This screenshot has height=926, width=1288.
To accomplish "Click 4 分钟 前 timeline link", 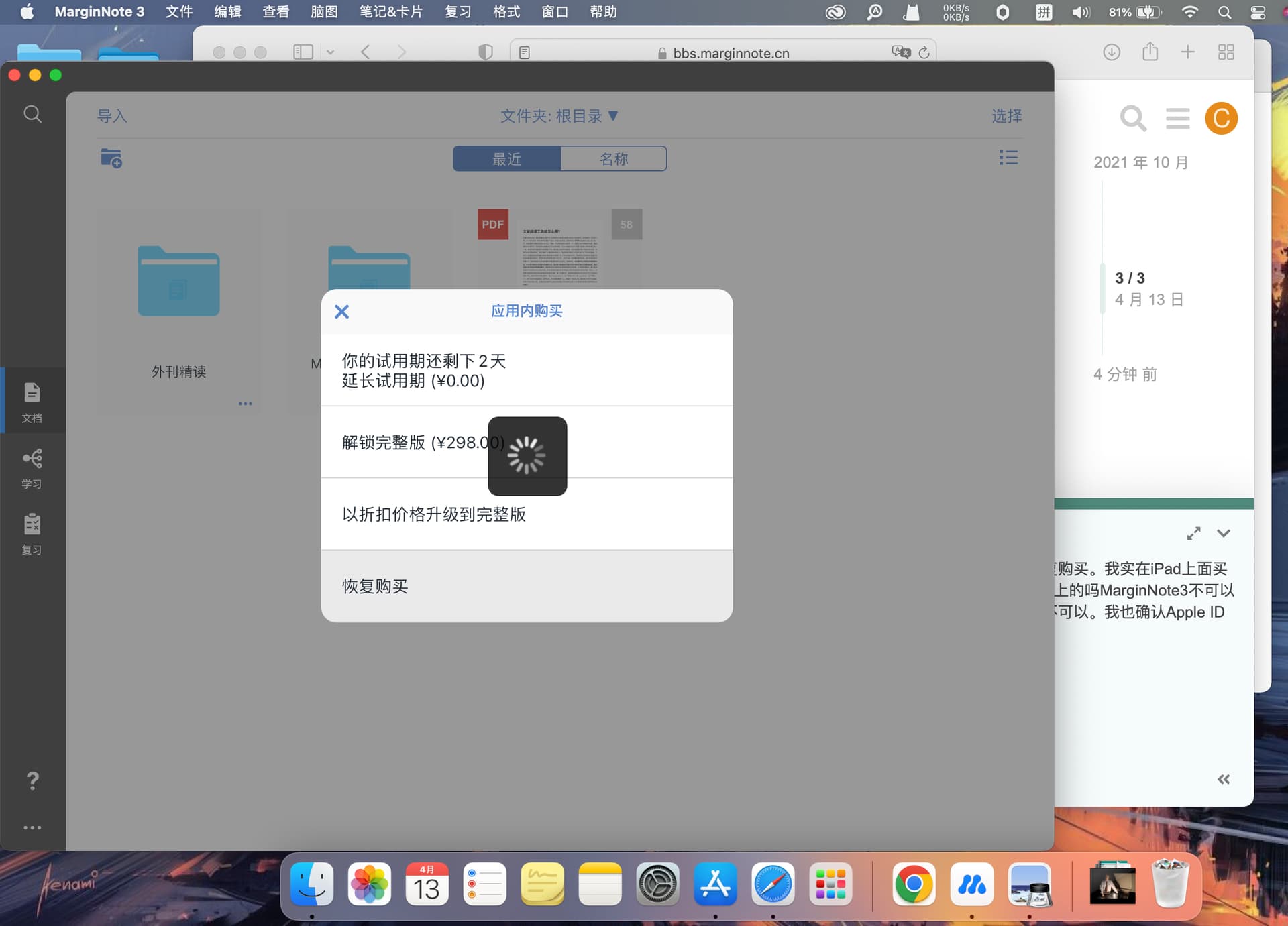I will (1125, 374).
